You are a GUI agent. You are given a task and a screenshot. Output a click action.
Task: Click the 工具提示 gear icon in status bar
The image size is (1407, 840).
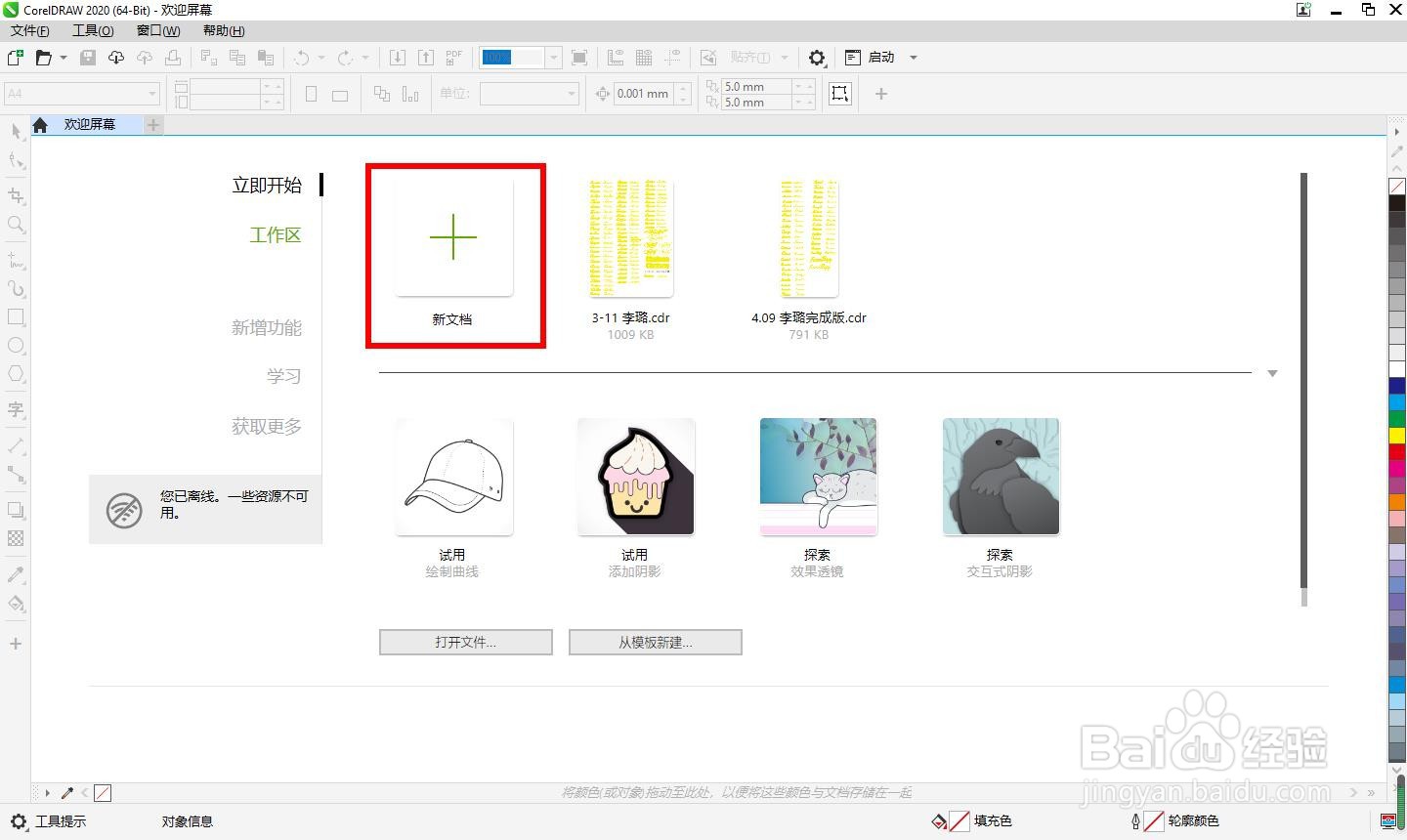(18, 821)
